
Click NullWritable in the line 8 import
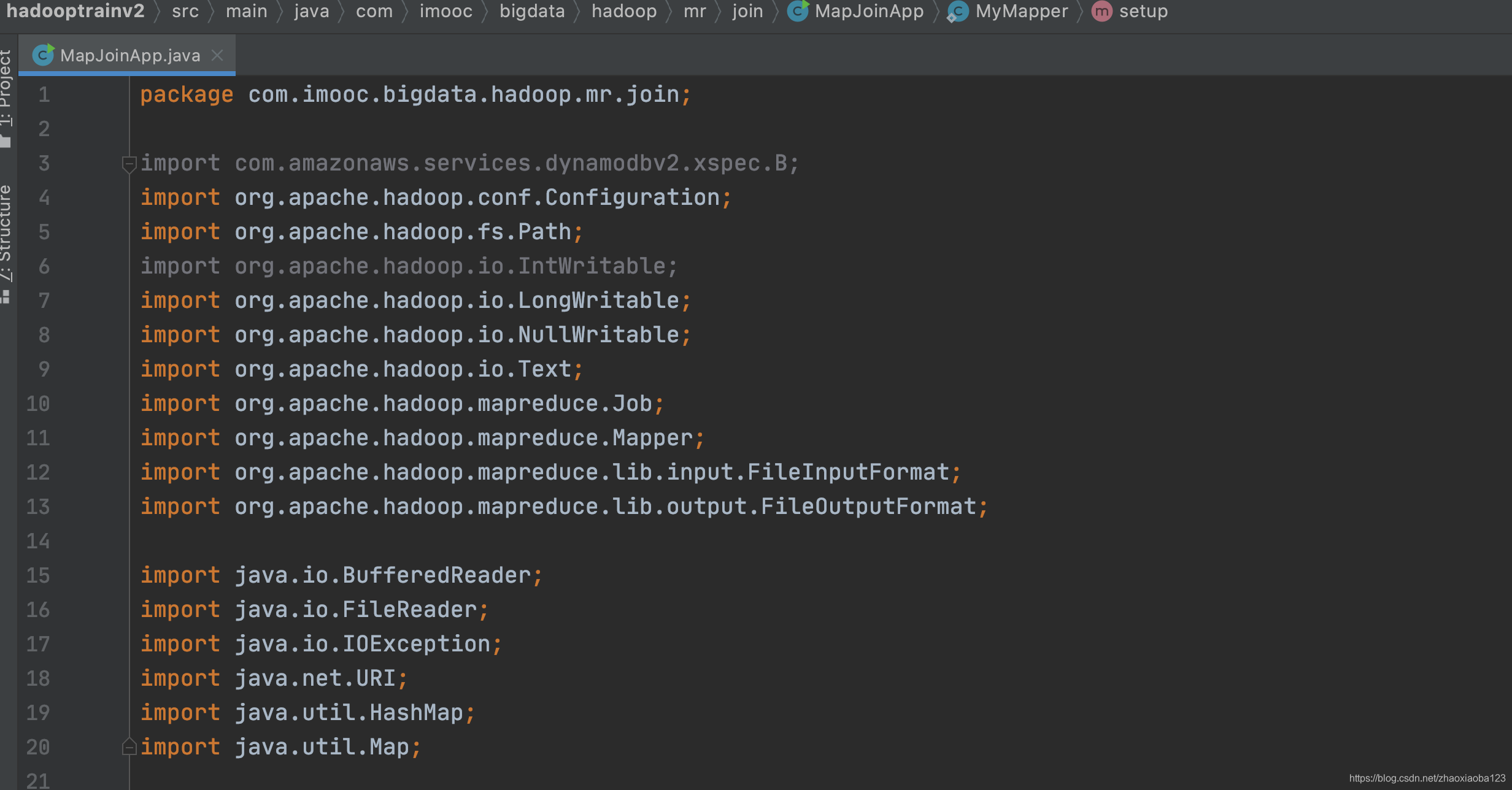click(598, 335)
